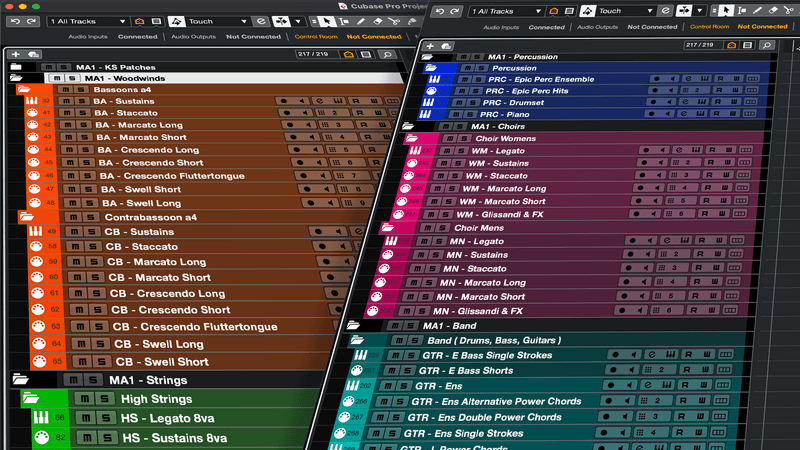Click the monitor speaker icon on WM - Legato
This screenshot has width=800, height=450.
click(x=662, y=151)
